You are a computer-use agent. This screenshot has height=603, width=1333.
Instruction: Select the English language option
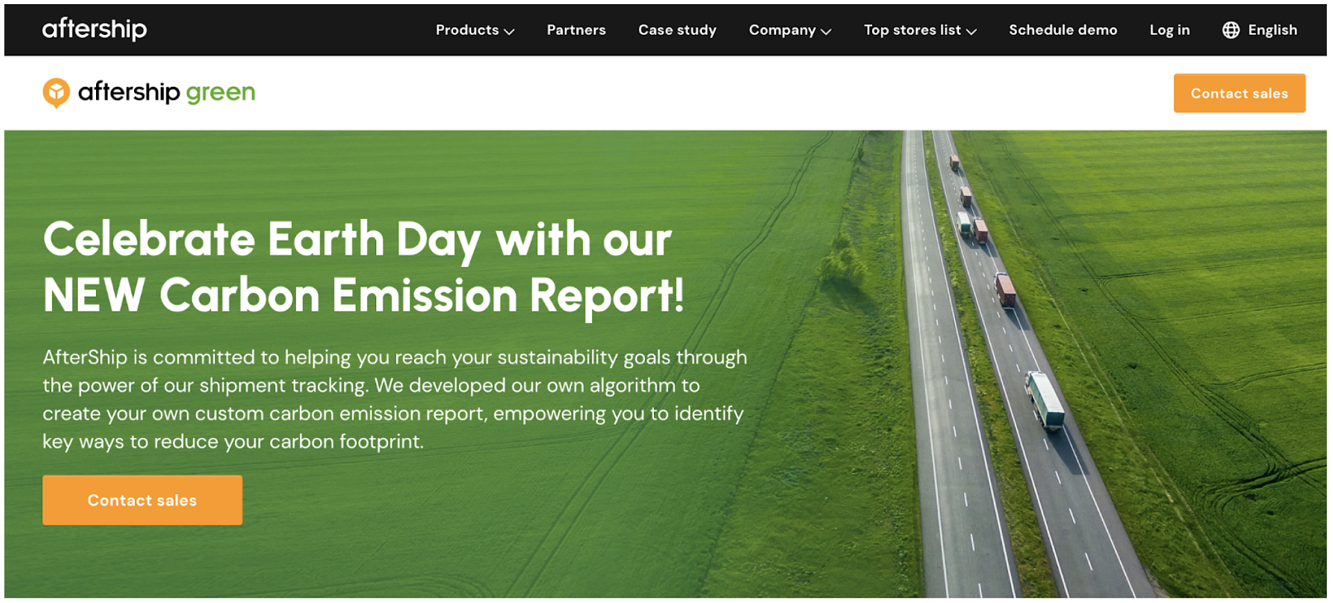[x=1272, y=30]
